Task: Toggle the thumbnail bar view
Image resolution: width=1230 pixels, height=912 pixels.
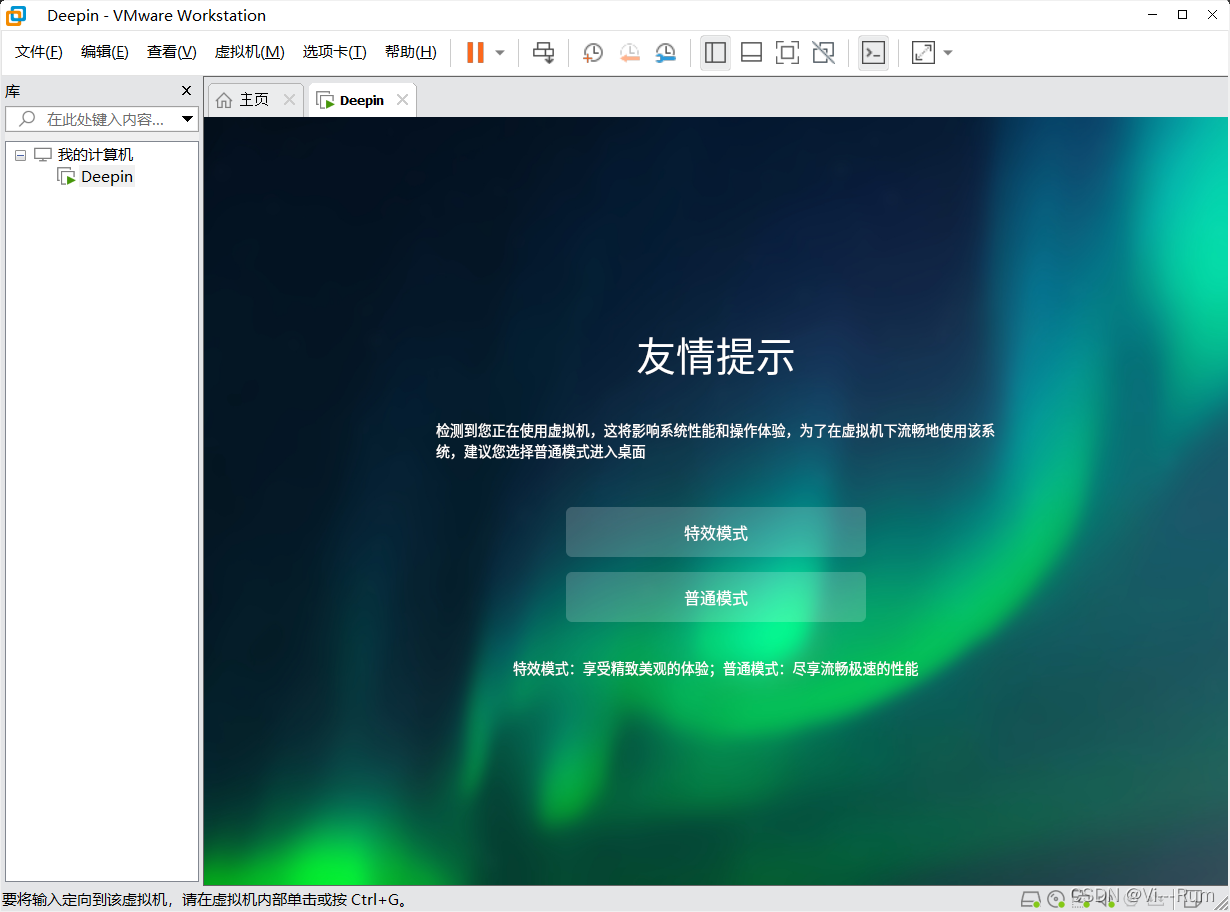Action: (x=751, y=53)
